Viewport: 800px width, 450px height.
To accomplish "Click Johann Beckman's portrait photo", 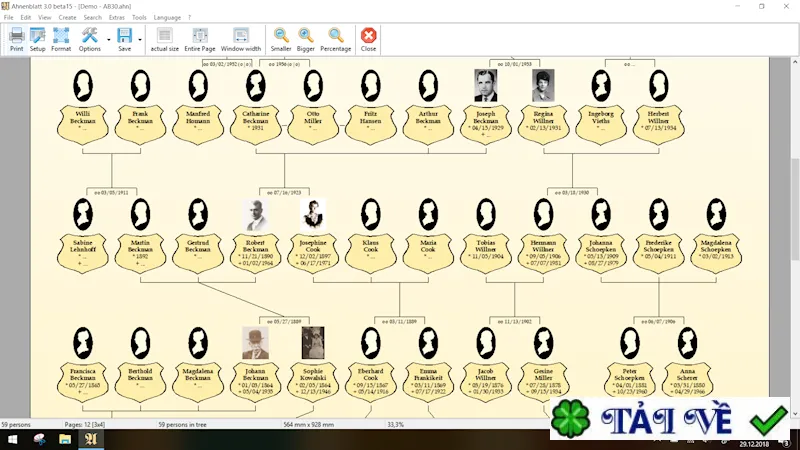I will 255,343.
